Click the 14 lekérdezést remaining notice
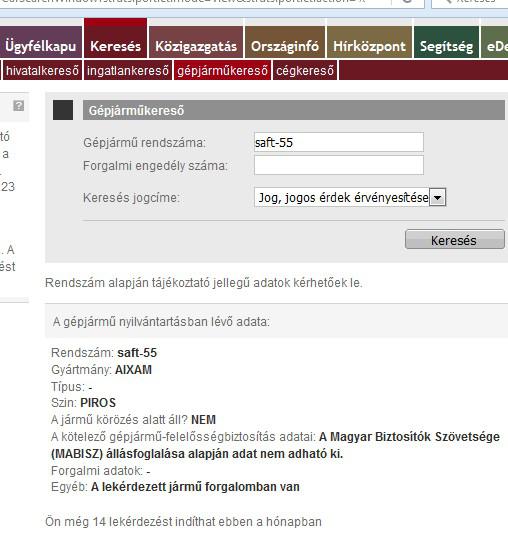This screenshot has width=508, height=542. [183, 522]
